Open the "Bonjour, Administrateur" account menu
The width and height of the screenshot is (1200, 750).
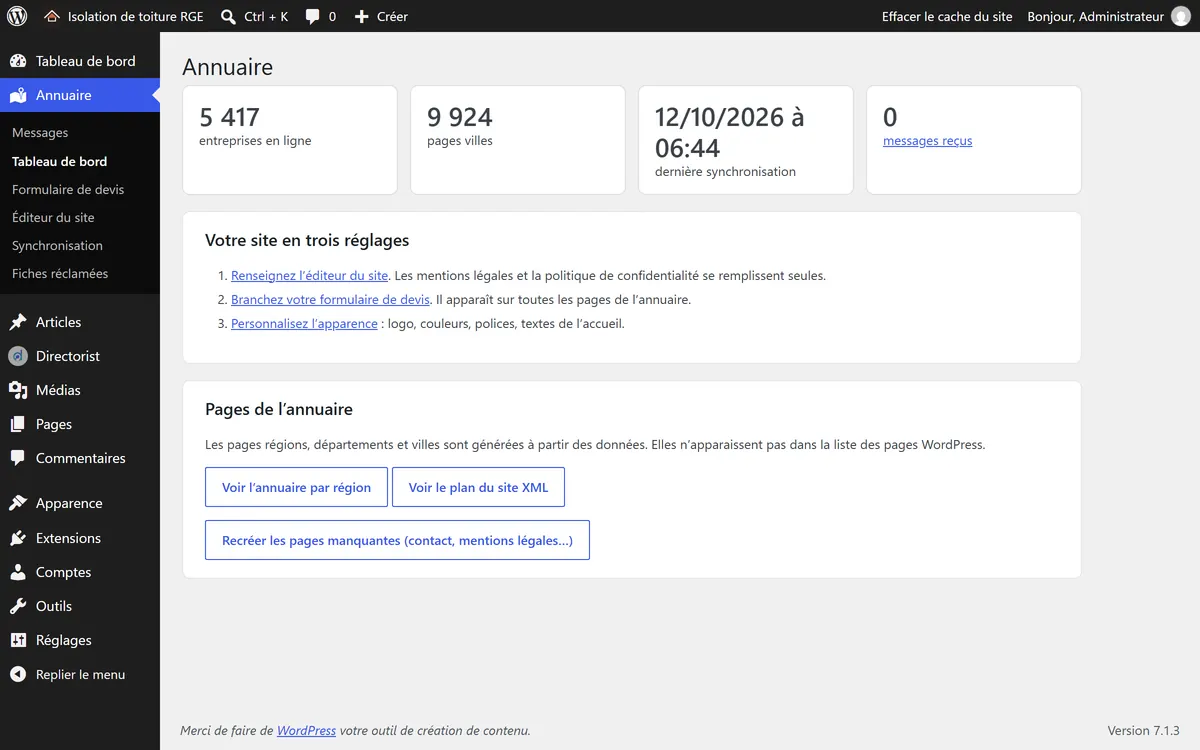pos(1096,16)
